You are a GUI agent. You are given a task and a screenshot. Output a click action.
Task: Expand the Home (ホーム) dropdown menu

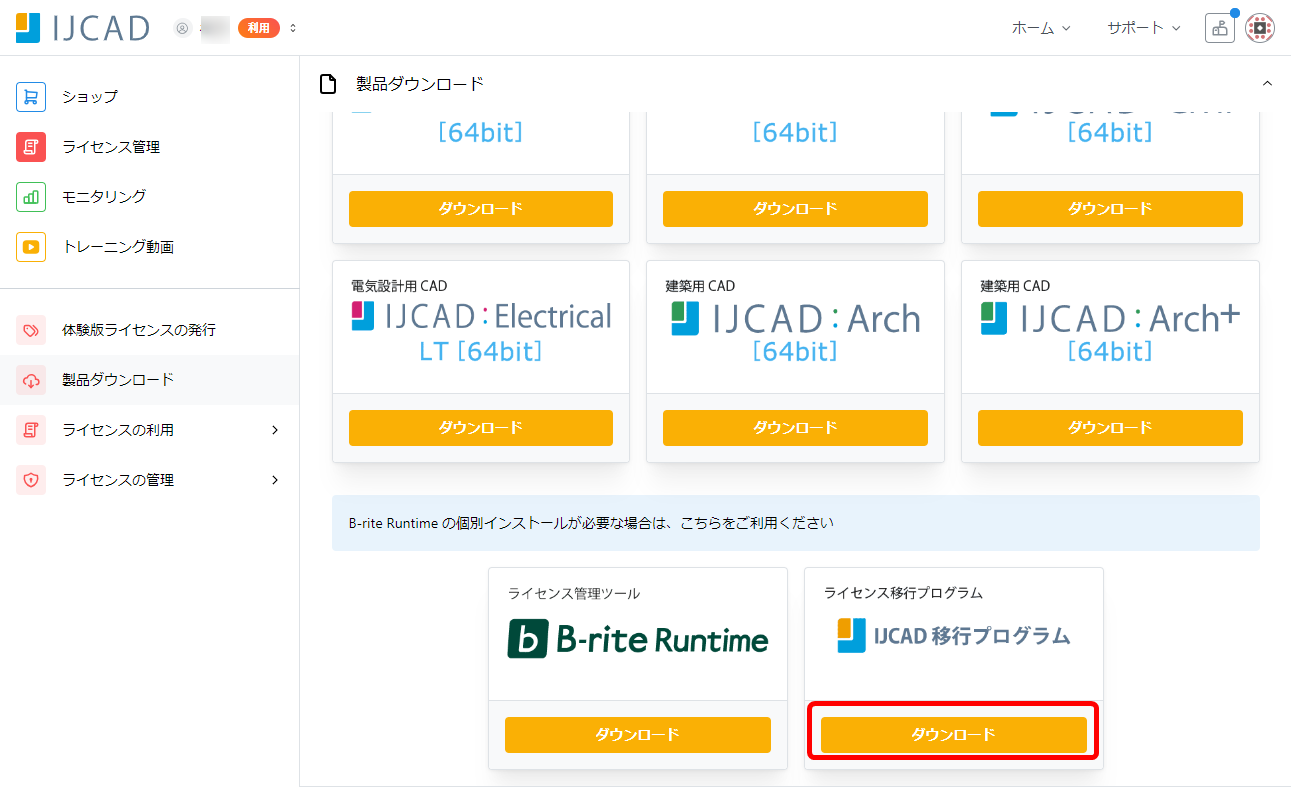1041,28
